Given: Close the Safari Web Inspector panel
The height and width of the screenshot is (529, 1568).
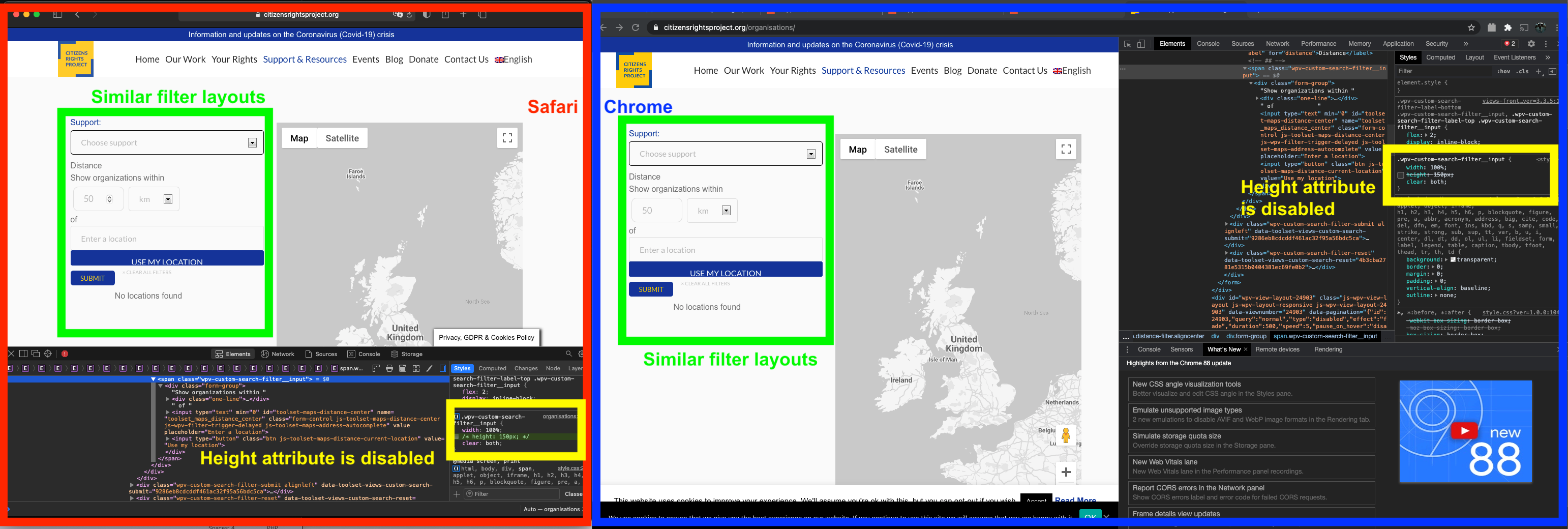Looking at the screenshot, I should tap(11, 354).
